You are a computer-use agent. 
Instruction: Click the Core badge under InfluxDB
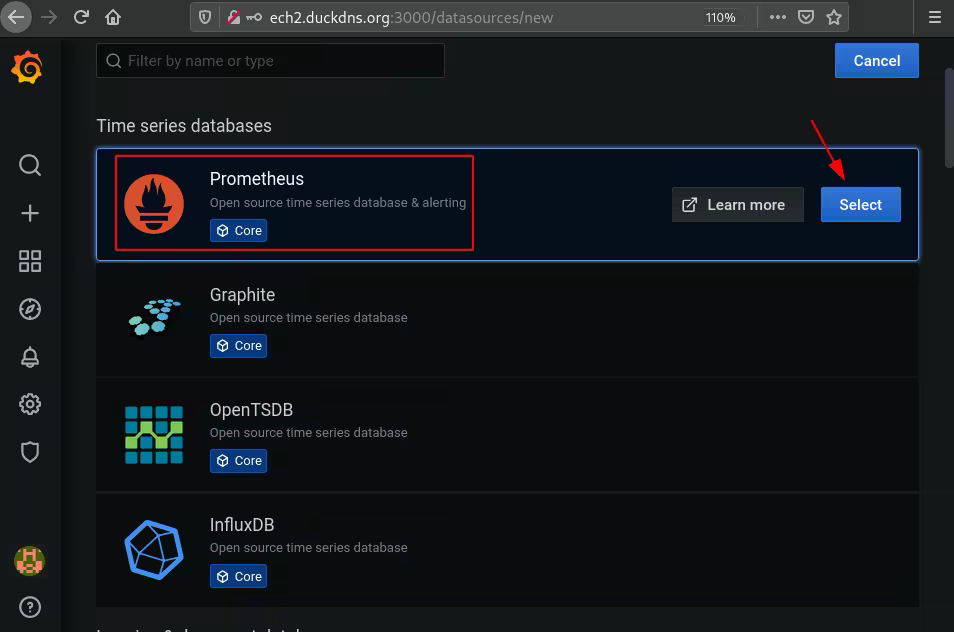click(x=238, y=576)
